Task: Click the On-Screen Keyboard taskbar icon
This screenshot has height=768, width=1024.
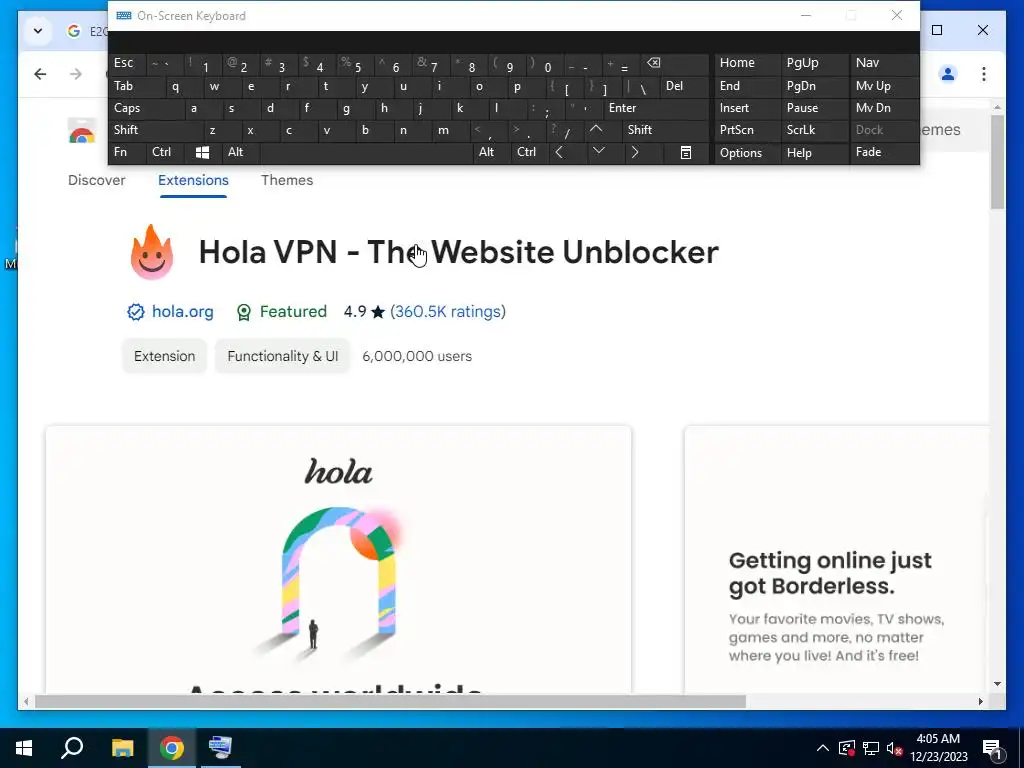Action: pyautogui.click(x=220, y=748)
